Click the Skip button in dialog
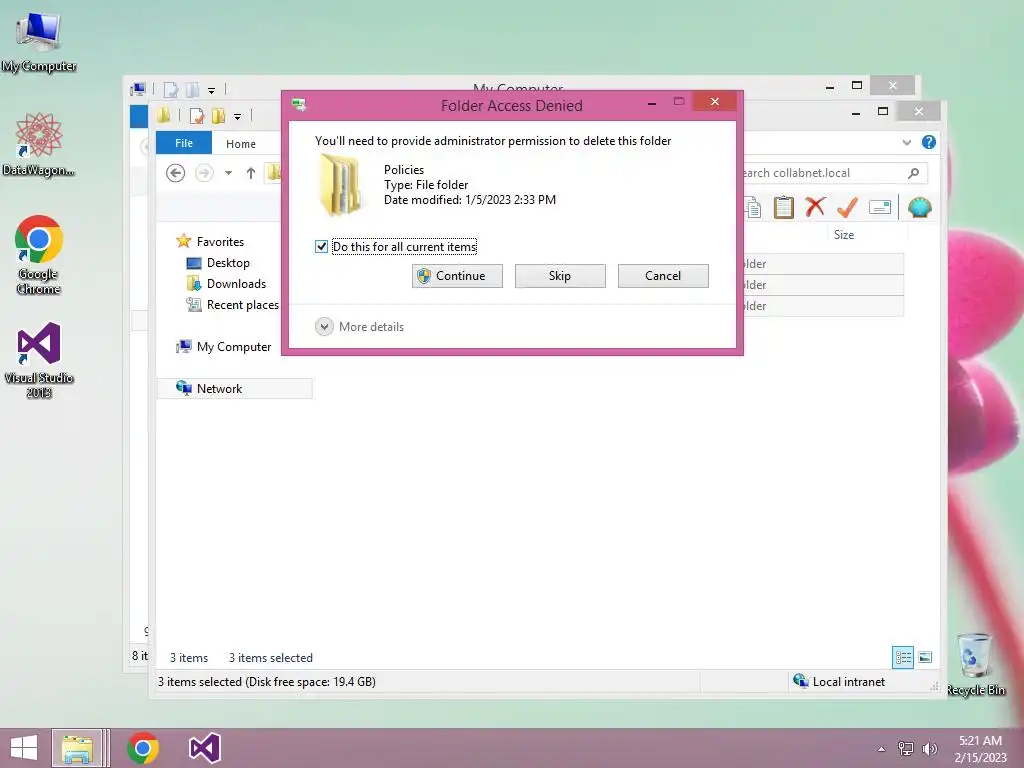The image size is (1024, 768). pos(560,276)
